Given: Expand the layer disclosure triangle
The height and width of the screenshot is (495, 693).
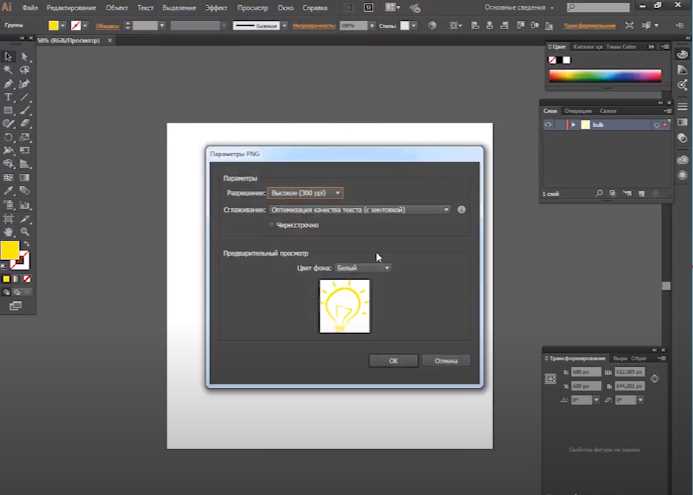Looking at the screenshot, I should click(573, 125).
